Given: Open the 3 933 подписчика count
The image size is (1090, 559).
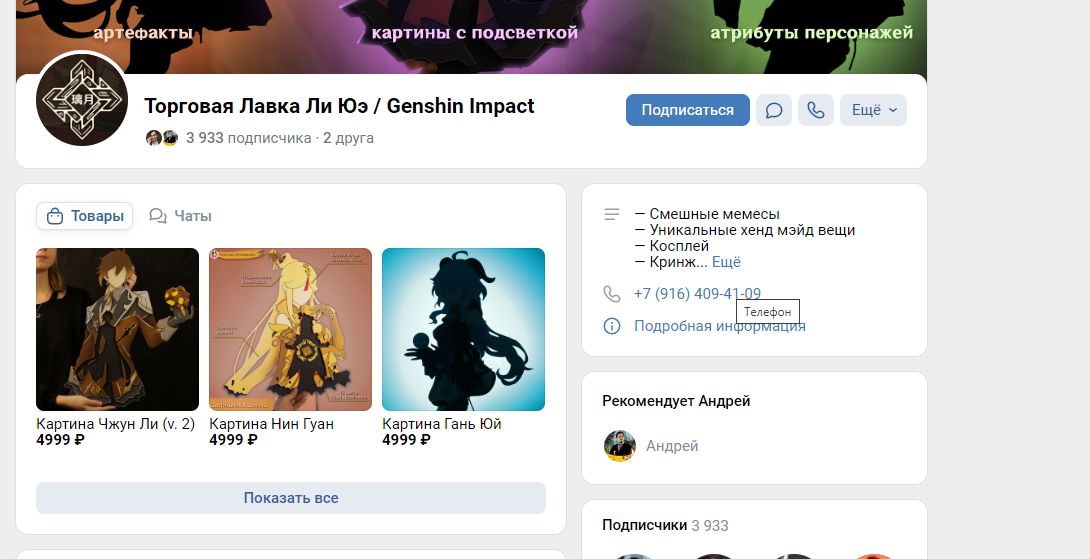Looking at the screenshot, I should tap(248, 138).
